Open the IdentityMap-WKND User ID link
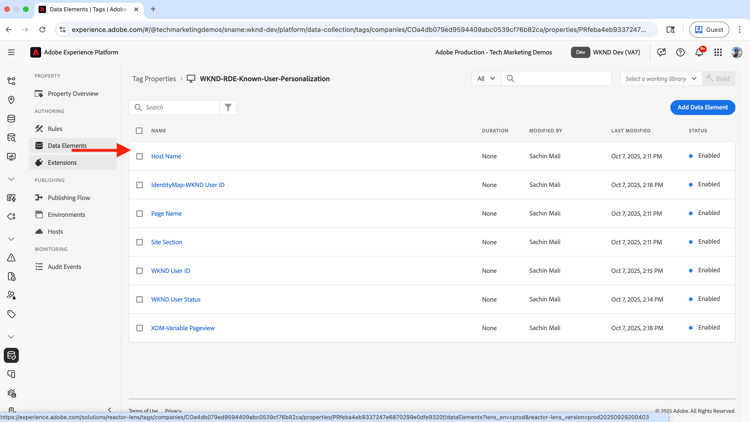The image size is (750, 422). pos(188,185)
